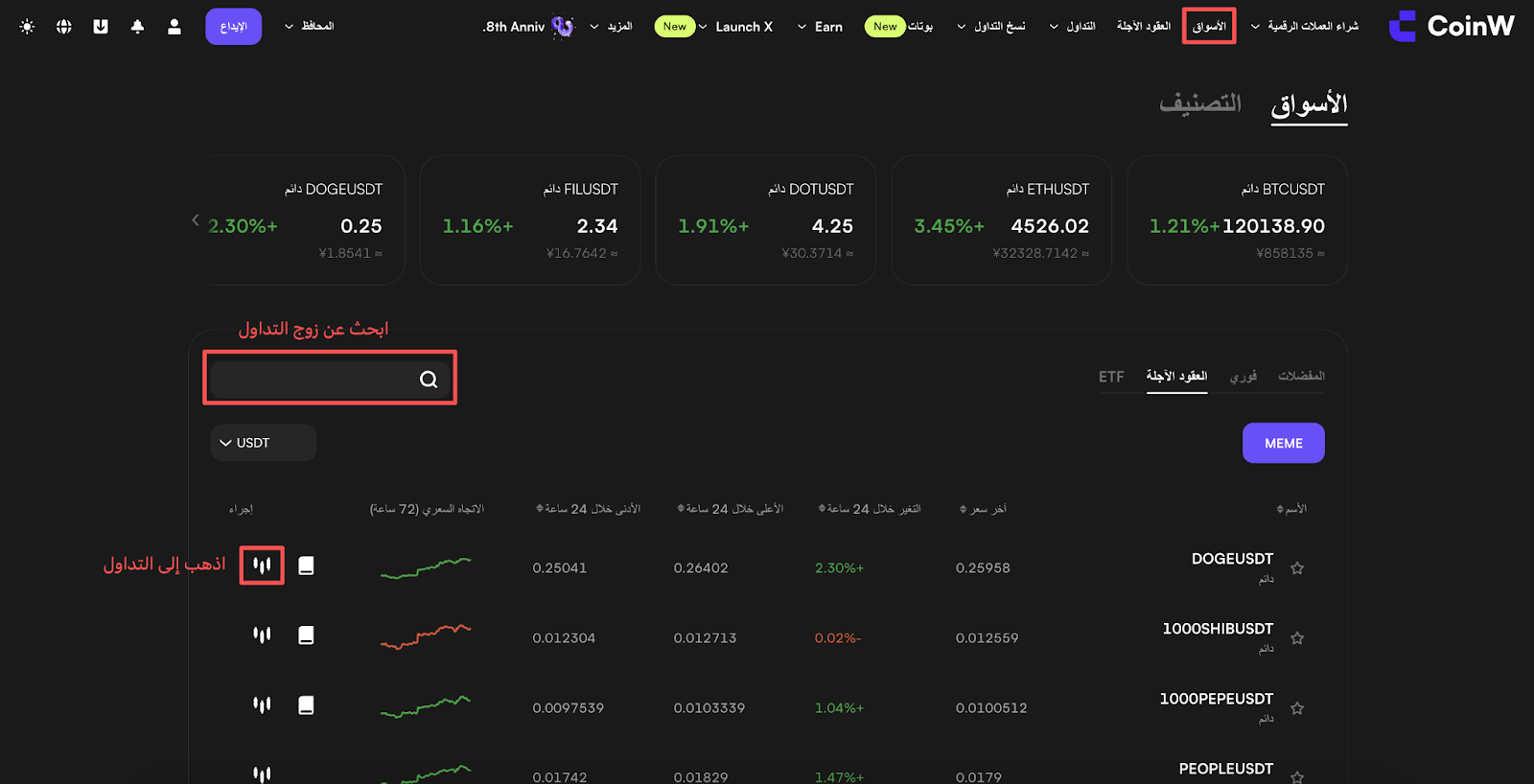Favorite DOGEUSDT with its star

point(1297,568)
